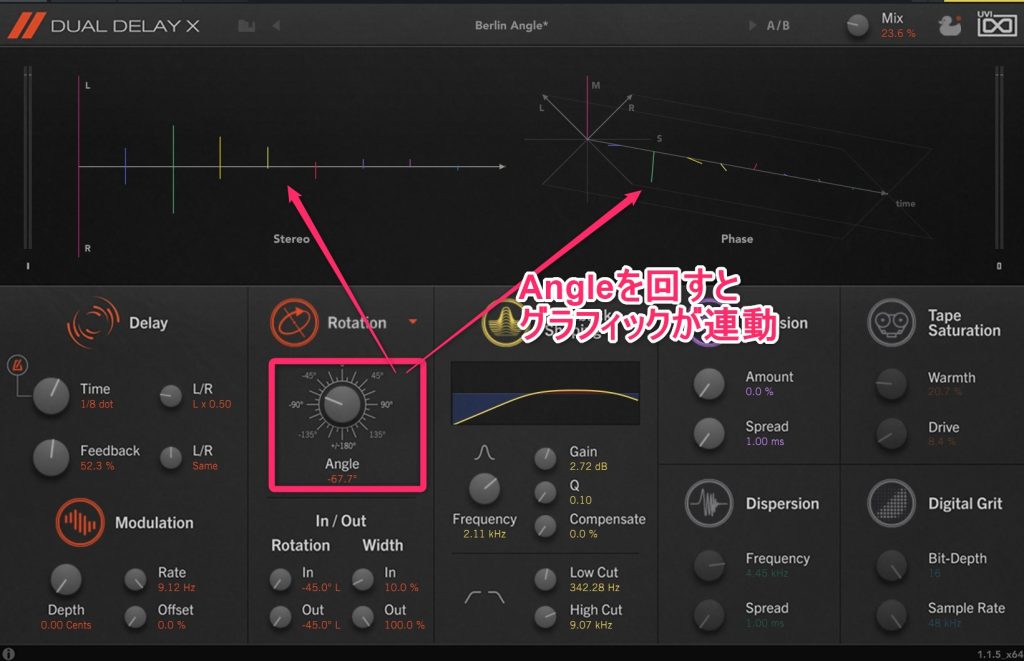This screenshot has width=1024, height=661.
Task: Open the Berlin Angle preset menu
Action: pyautogui.click(x=511, y=26)
